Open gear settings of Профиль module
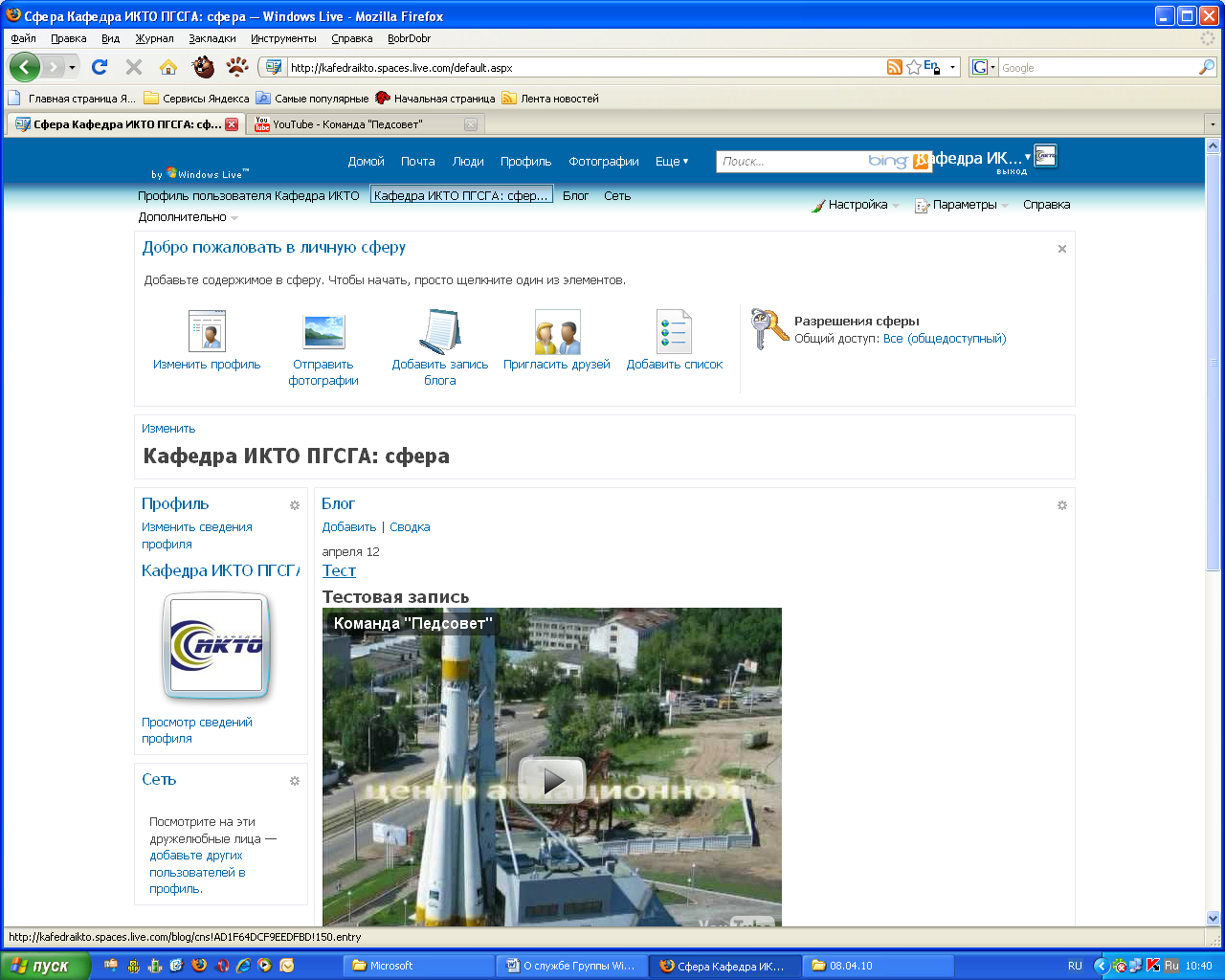1225x980 pixels. tap(295, 505)
